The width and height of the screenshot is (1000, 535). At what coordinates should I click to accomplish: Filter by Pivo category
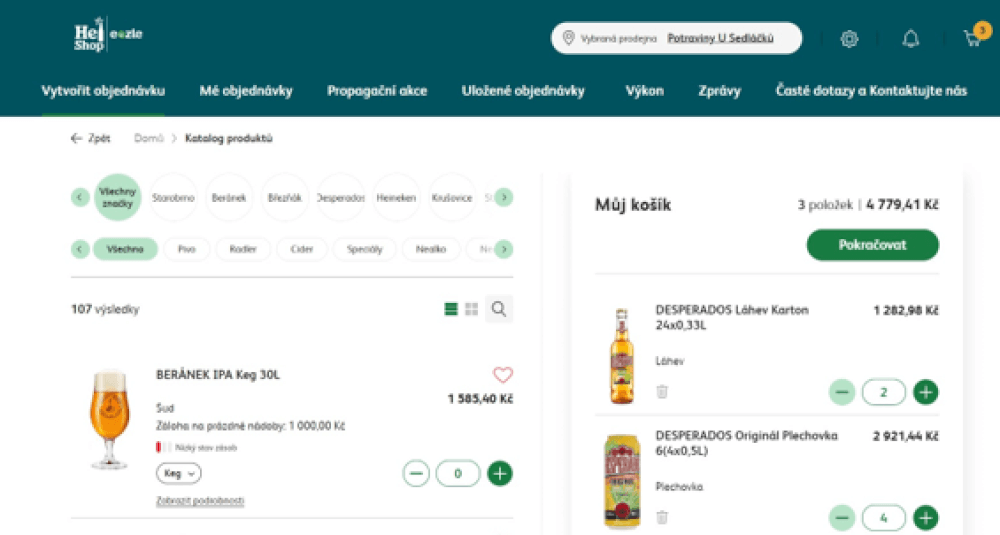187,249
